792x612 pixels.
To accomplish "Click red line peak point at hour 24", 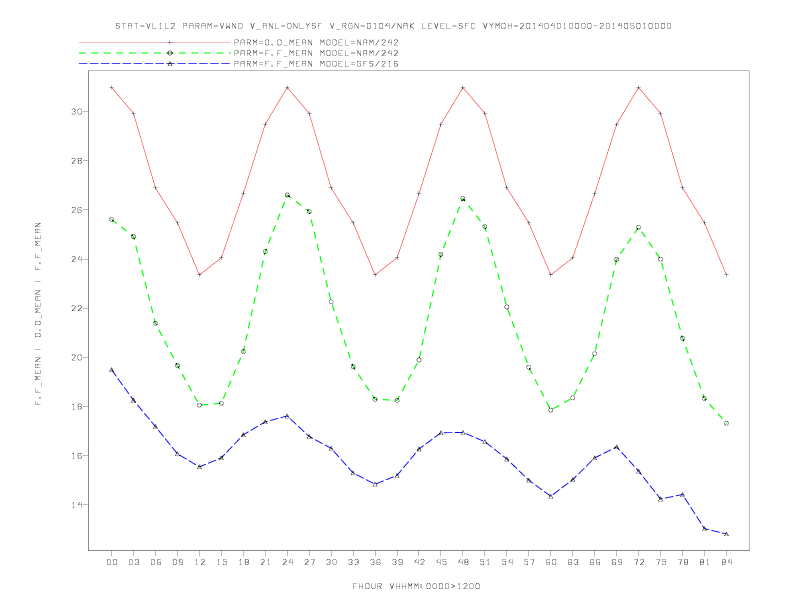I will coord(287,87).
